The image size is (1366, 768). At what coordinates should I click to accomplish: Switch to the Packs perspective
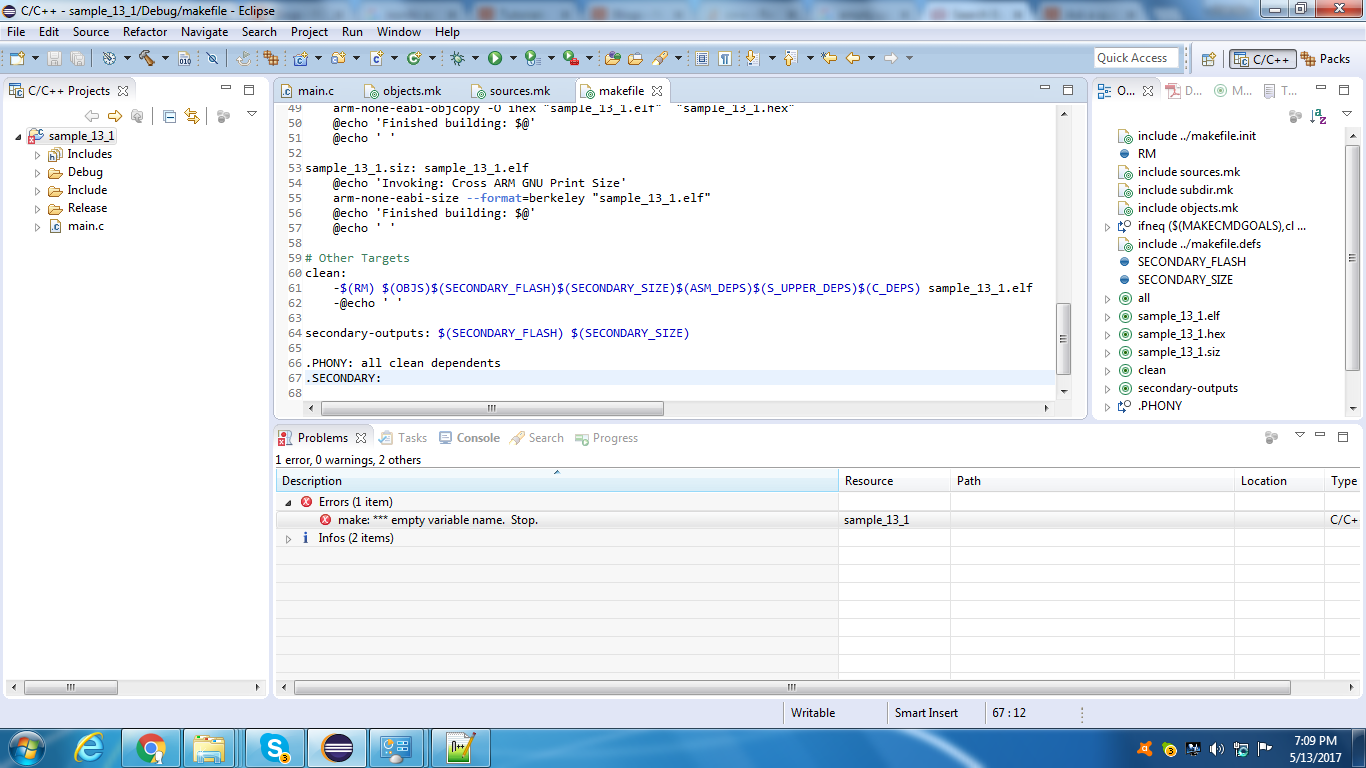pyautogui.click(x=1326, y=59)
